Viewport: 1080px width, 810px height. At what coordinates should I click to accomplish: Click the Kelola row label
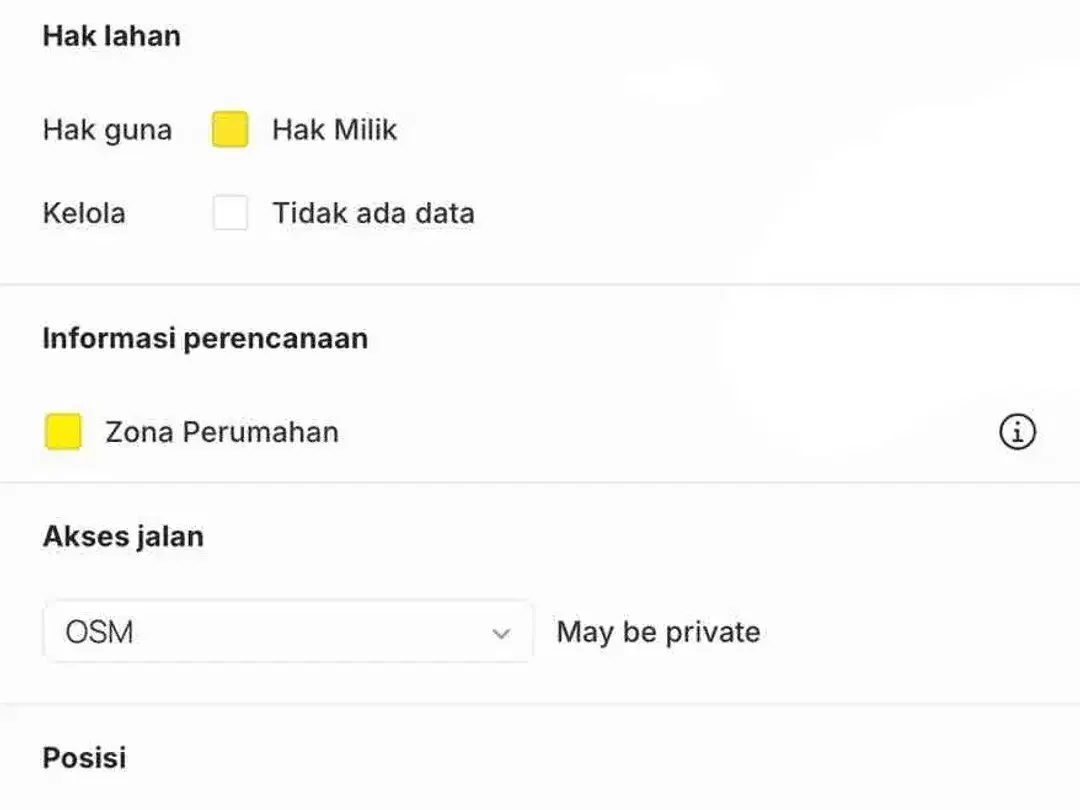point(84,213)
